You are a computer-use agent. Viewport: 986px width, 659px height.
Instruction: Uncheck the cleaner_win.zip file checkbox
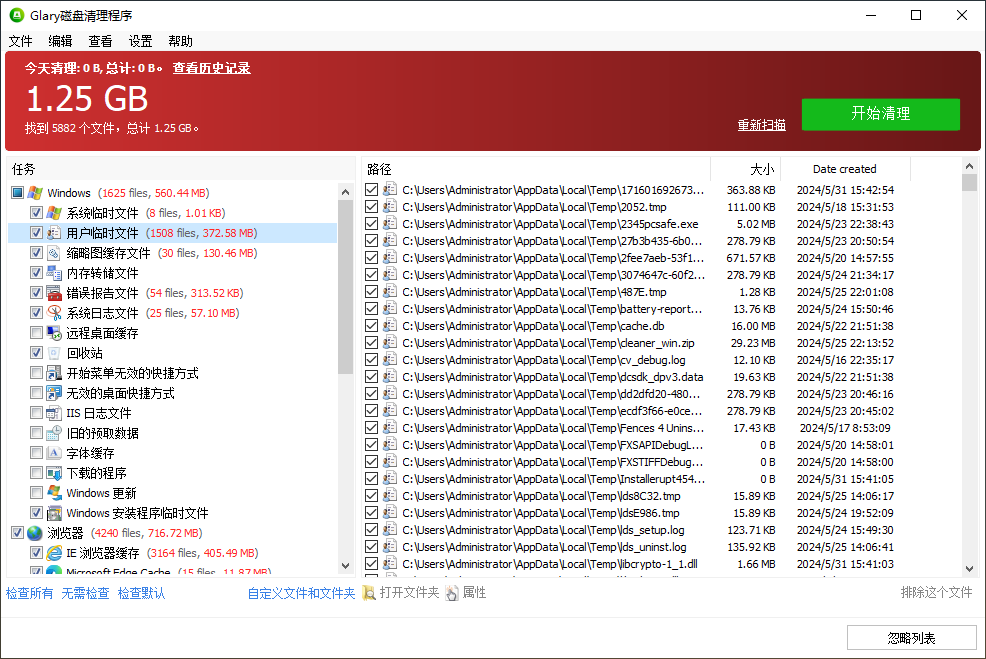tap(372, 342)
